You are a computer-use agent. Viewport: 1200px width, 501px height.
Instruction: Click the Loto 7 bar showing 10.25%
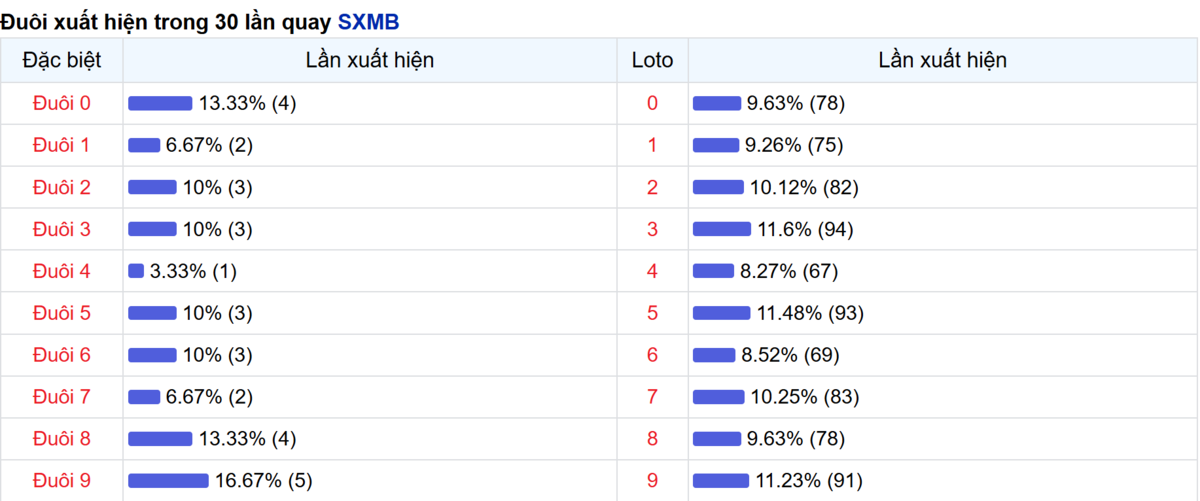[x=718, y=397]
